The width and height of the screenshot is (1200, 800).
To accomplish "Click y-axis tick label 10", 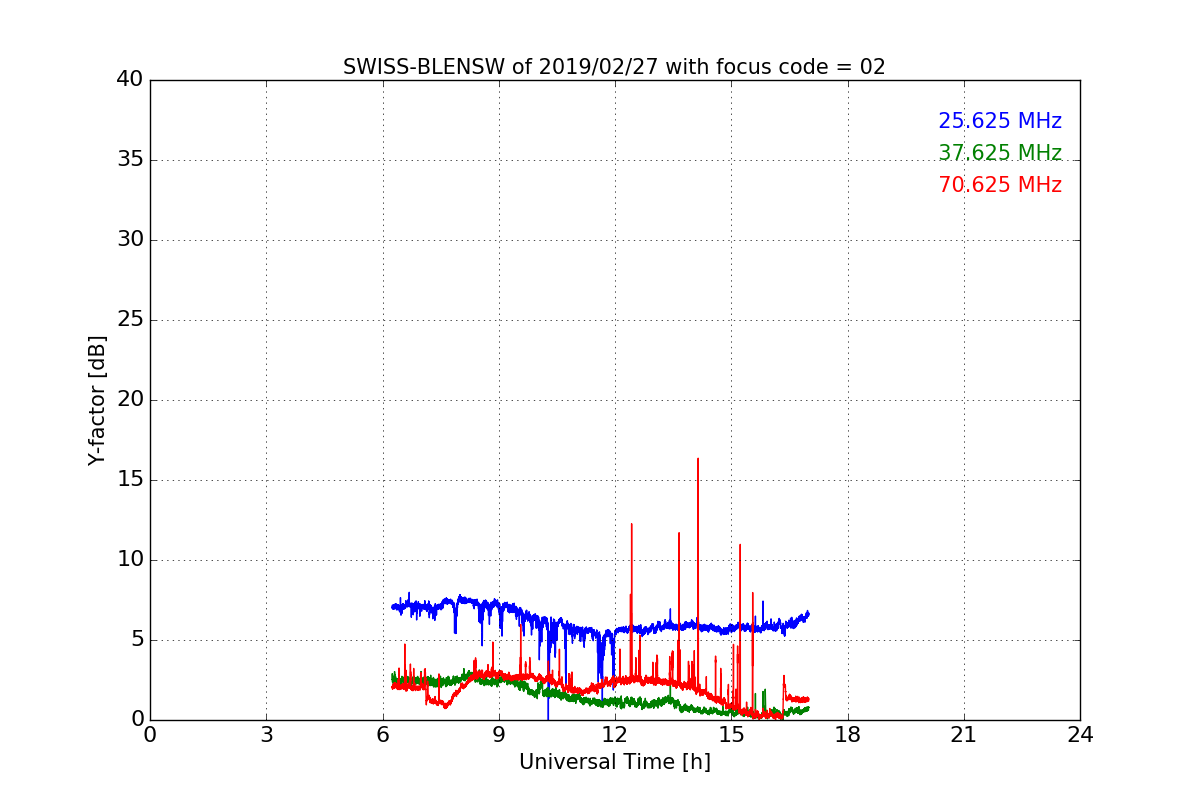I will click(x=130, y=560).
